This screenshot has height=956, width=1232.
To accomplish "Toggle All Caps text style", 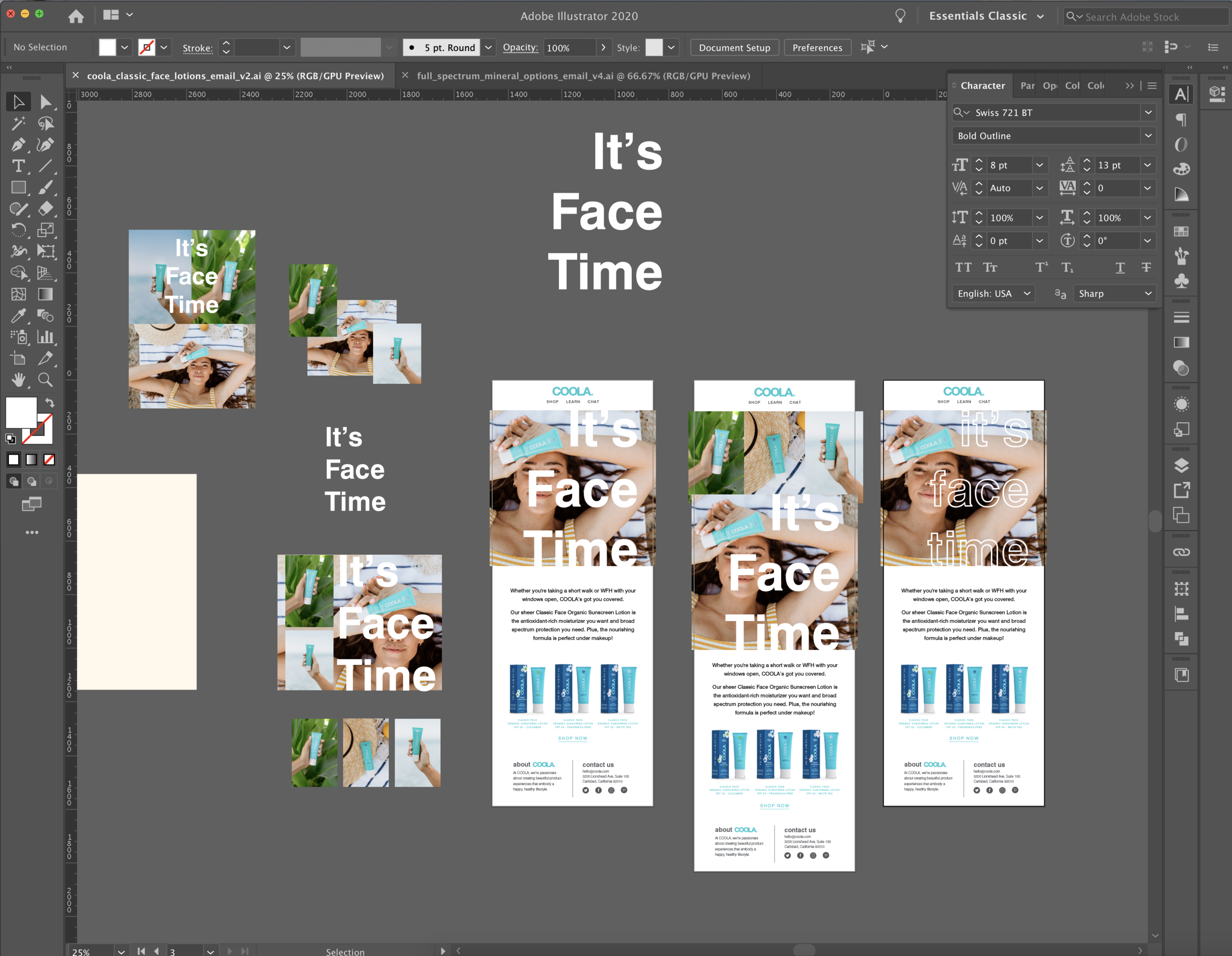I will (x=963, y=268).
